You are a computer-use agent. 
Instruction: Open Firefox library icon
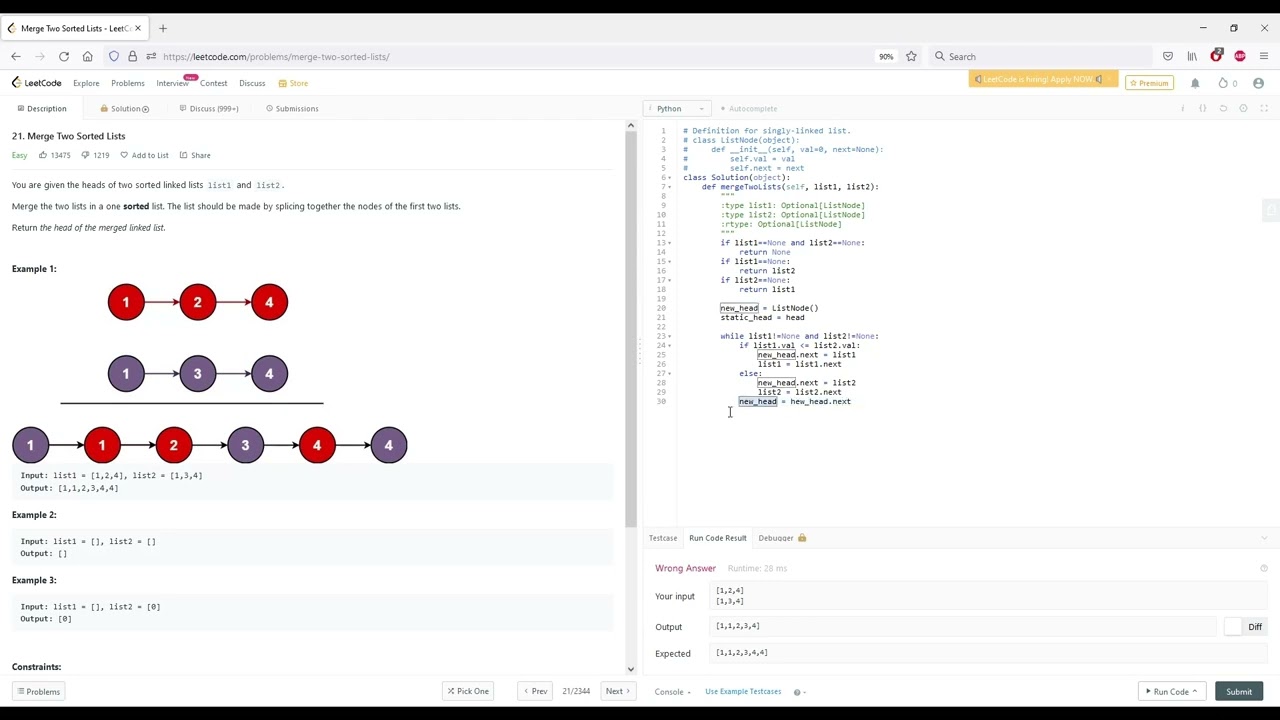coord(1192,57)
